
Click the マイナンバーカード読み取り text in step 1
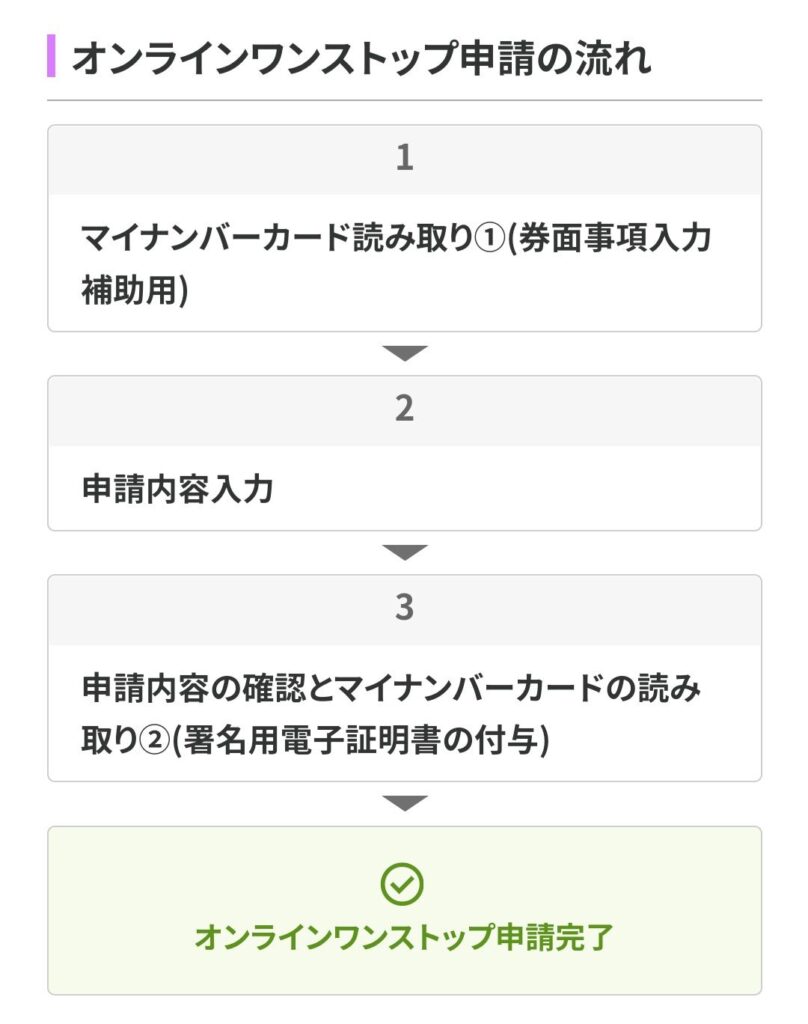tap(275, 240)
